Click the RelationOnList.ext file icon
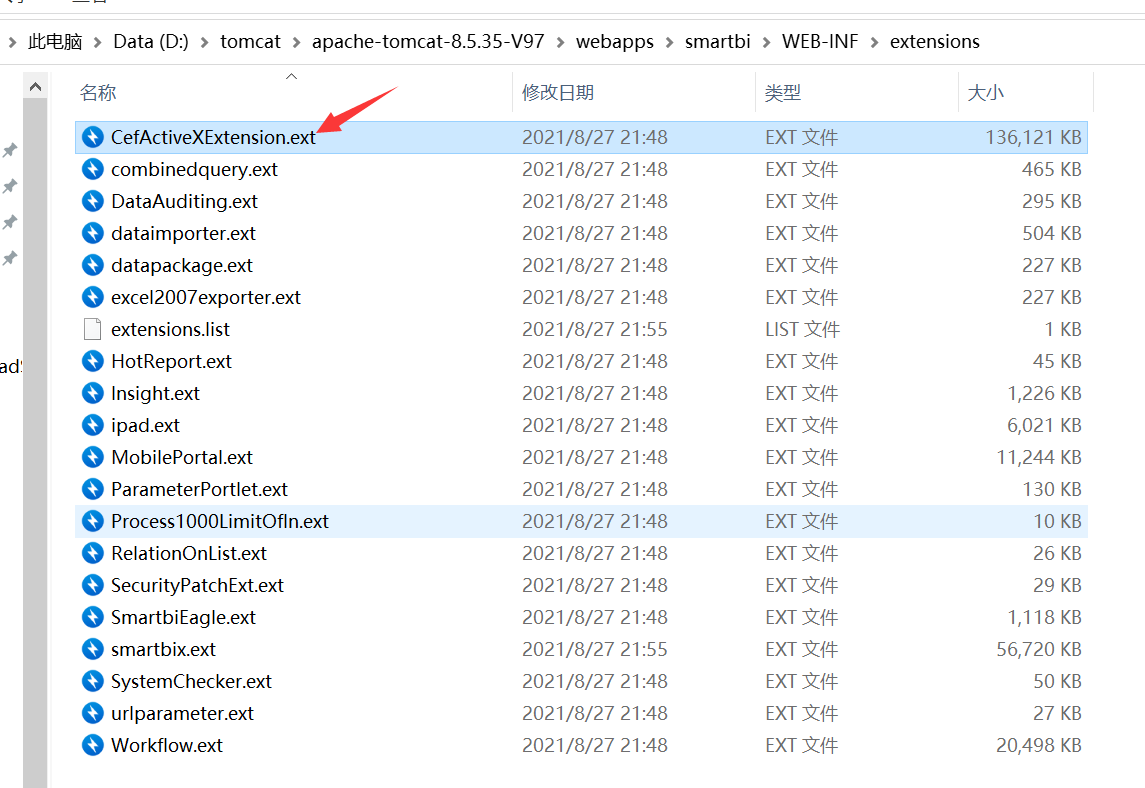Image resolution: width=1145 pixels, height=788 pixels. coord(93,554)
